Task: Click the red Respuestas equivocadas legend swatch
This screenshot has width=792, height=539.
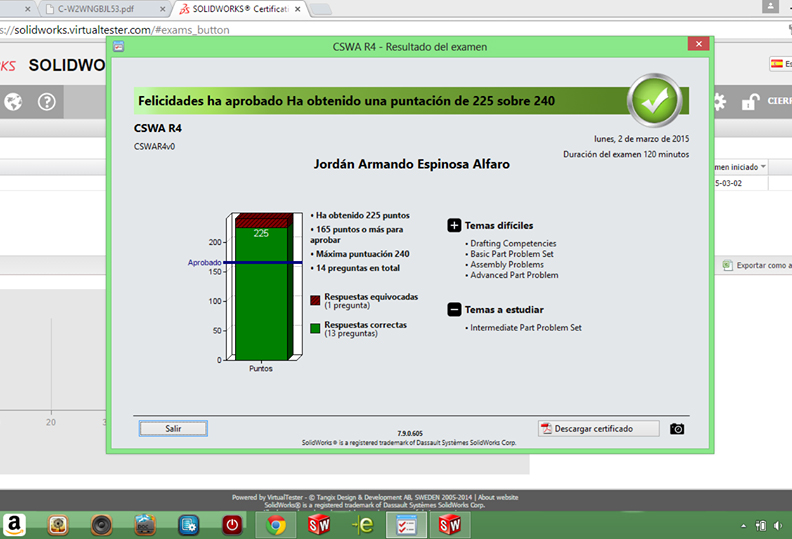Action: tap(315, 300)
